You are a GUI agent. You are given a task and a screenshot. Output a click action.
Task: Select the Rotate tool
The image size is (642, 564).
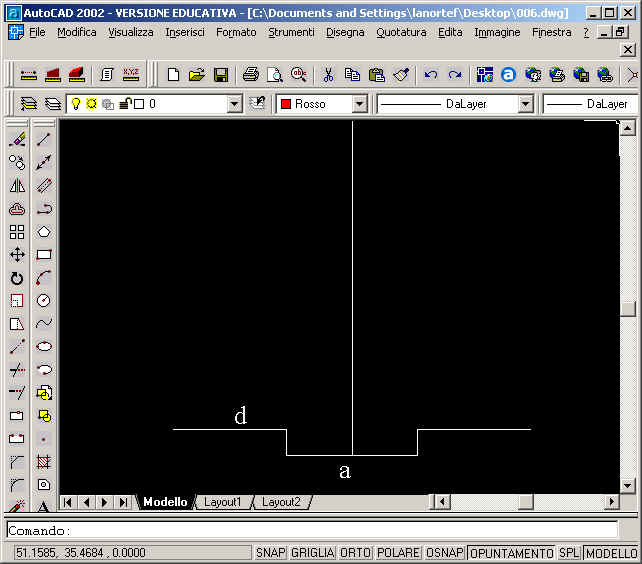click(17, 278)
